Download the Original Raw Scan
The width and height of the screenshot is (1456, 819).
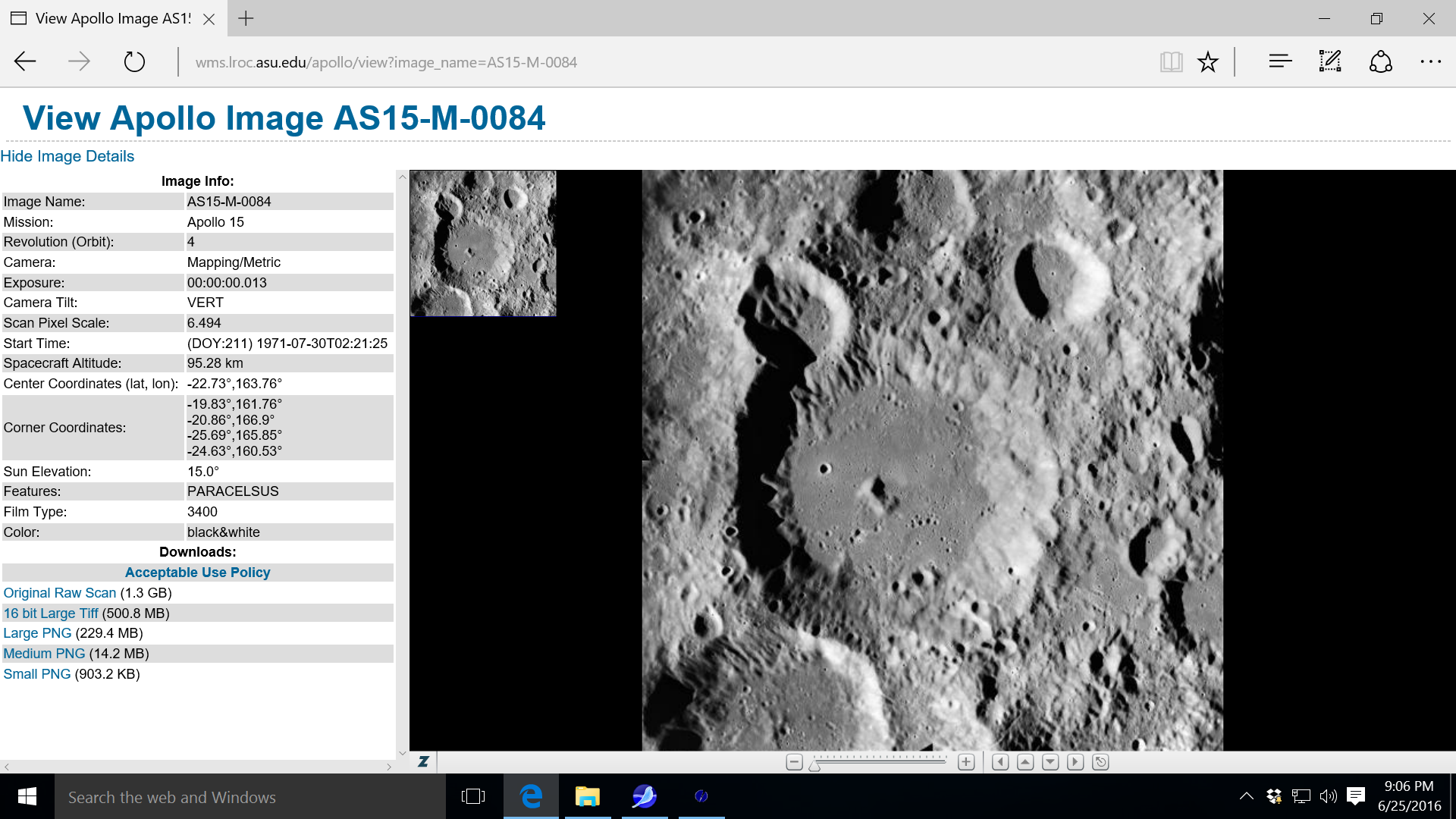(60, 593)
